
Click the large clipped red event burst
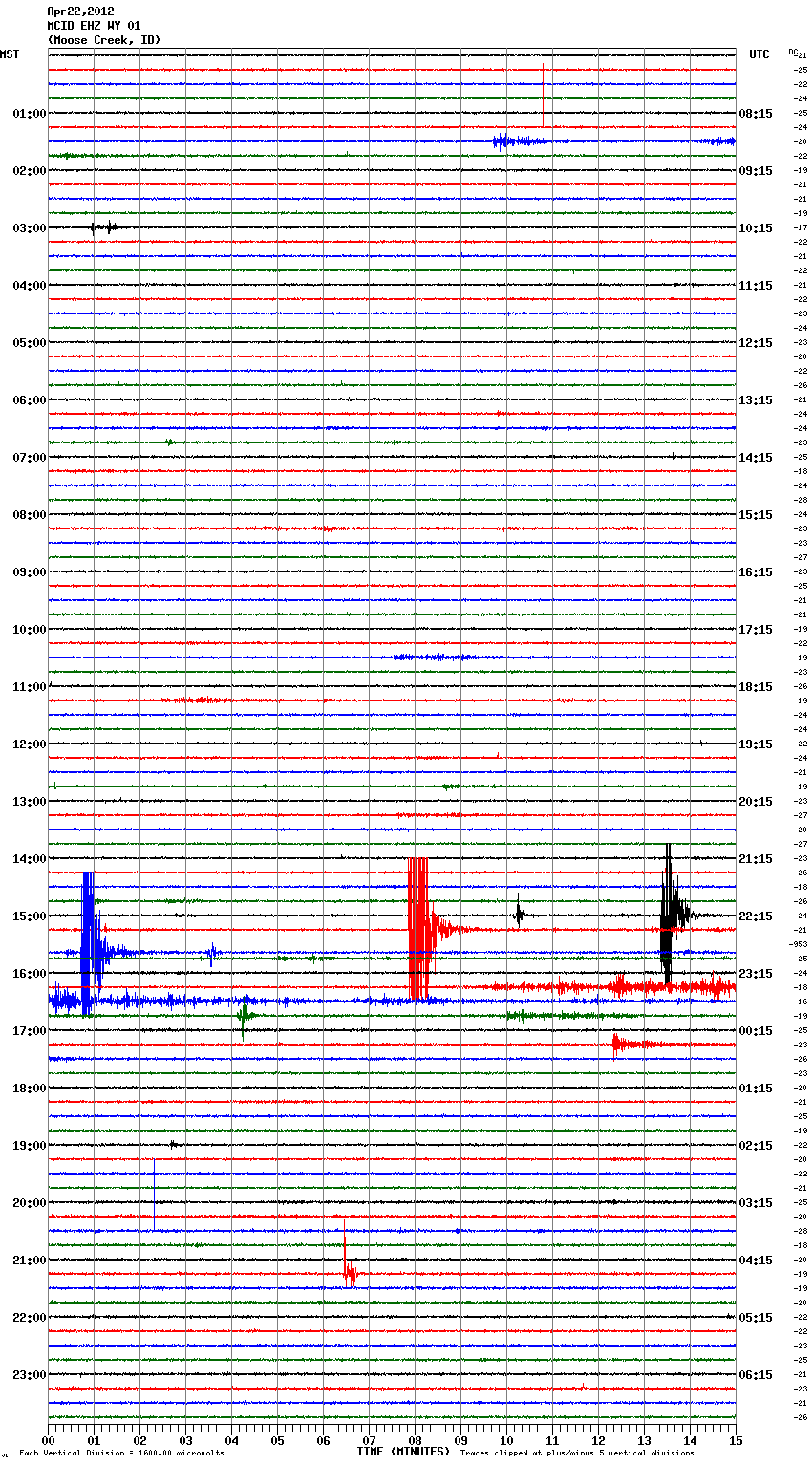418,928
